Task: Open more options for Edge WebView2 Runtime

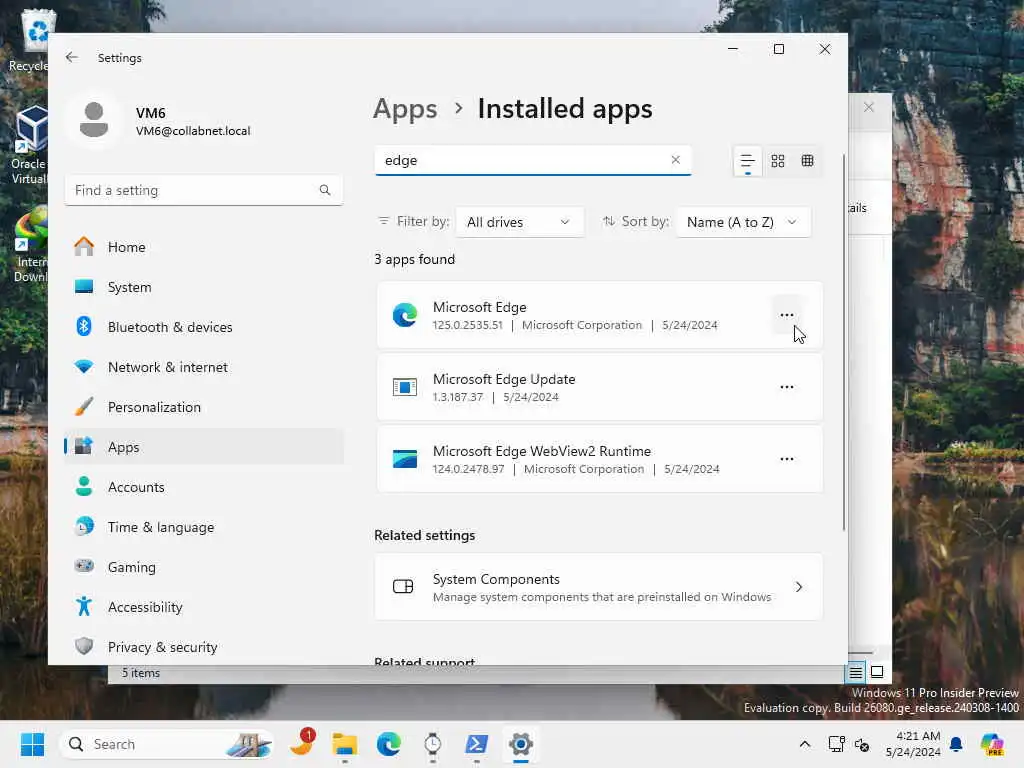Action: point(786,458)
